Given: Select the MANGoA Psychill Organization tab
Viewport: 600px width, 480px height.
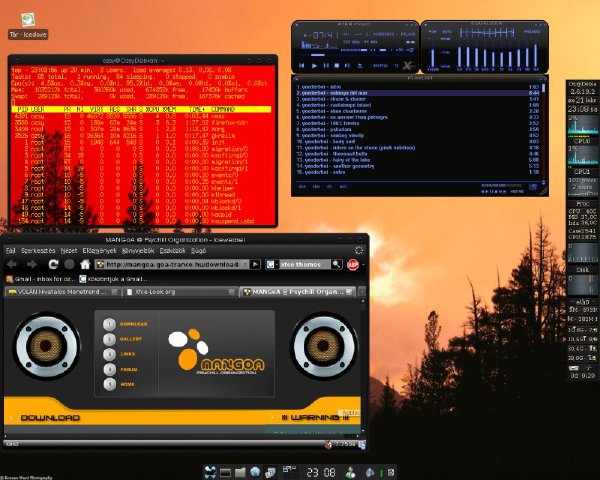Looking at the screenshot, I should tap(297, 292).
